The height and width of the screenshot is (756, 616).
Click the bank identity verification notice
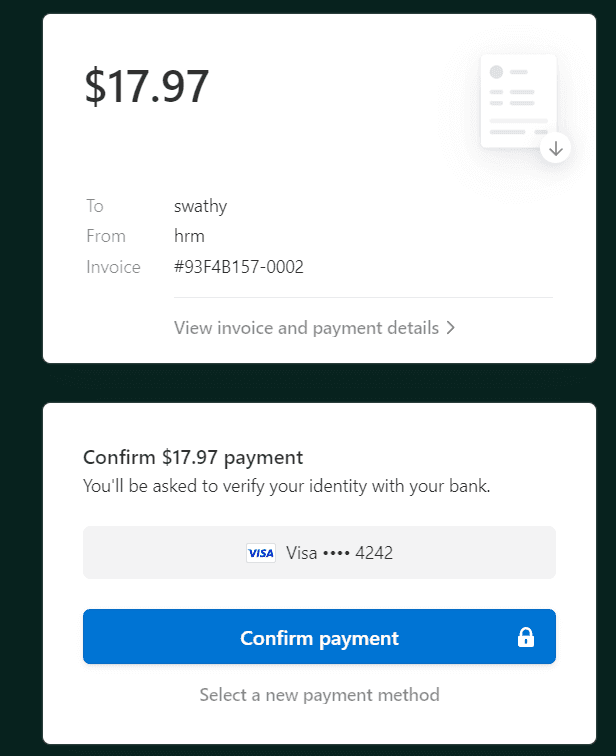tap(286, 487)
